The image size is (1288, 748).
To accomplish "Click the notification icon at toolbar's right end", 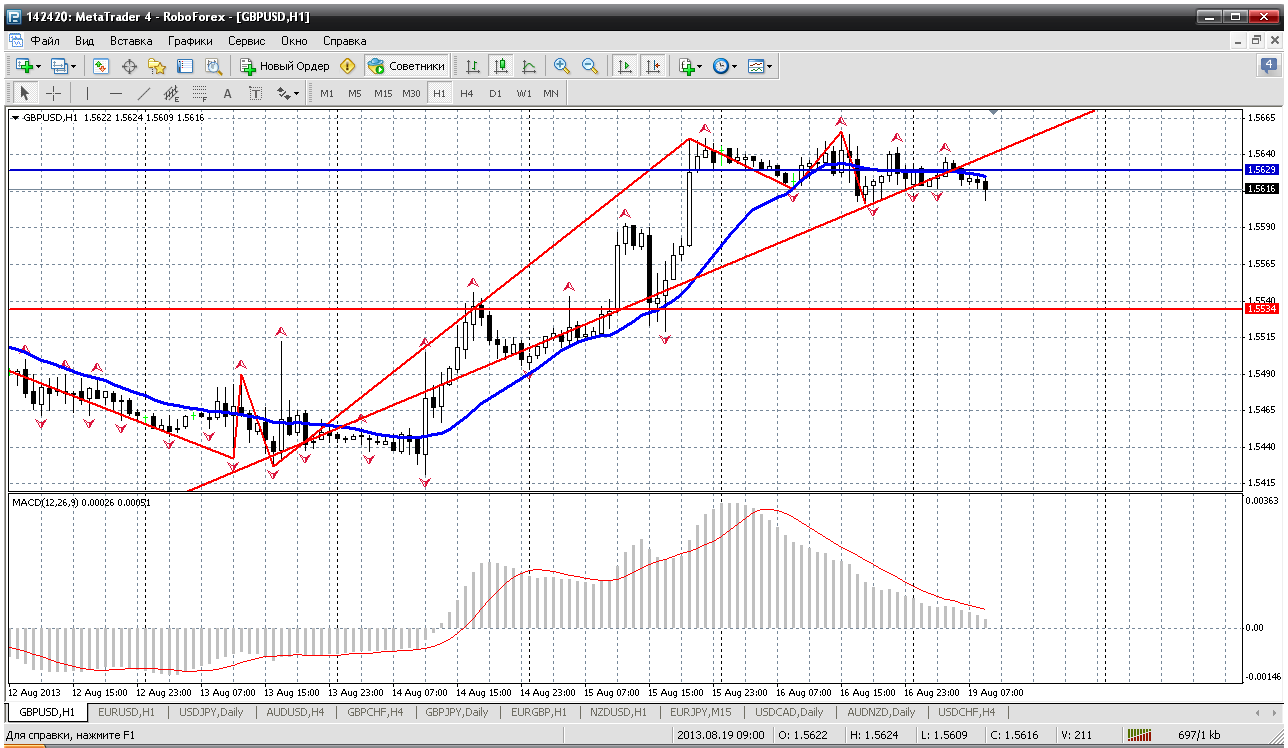I will coord(1268,66).
